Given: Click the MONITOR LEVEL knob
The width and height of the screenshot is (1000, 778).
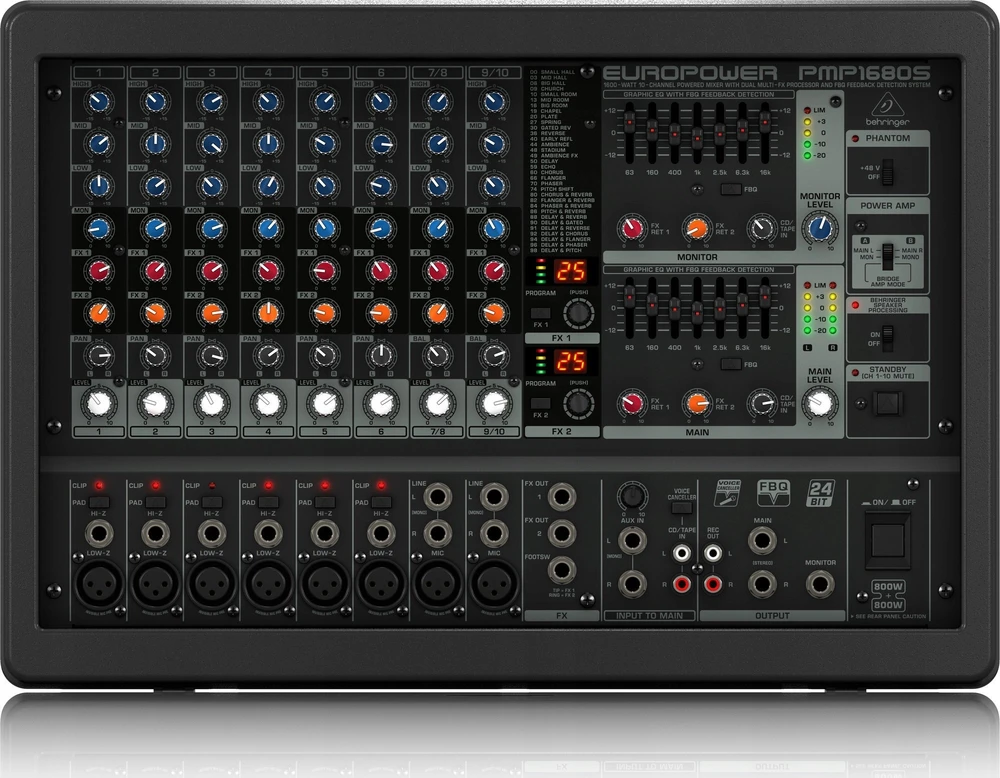Looking at the screenshot, I should pos(820,228).
